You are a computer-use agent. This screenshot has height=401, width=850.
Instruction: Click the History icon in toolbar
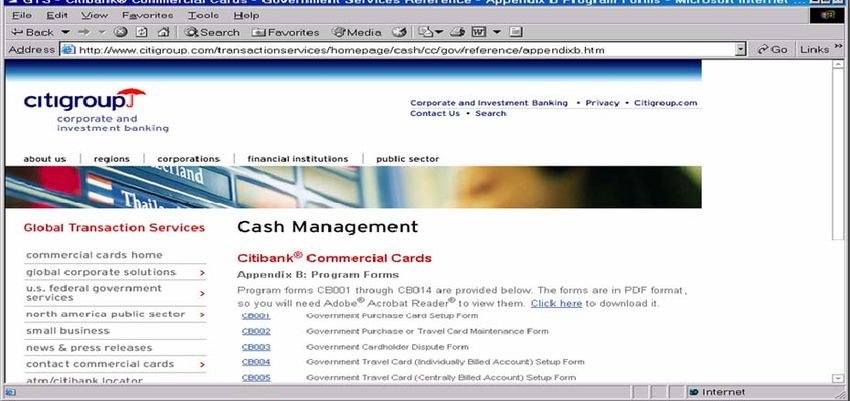tap(399, 33)
